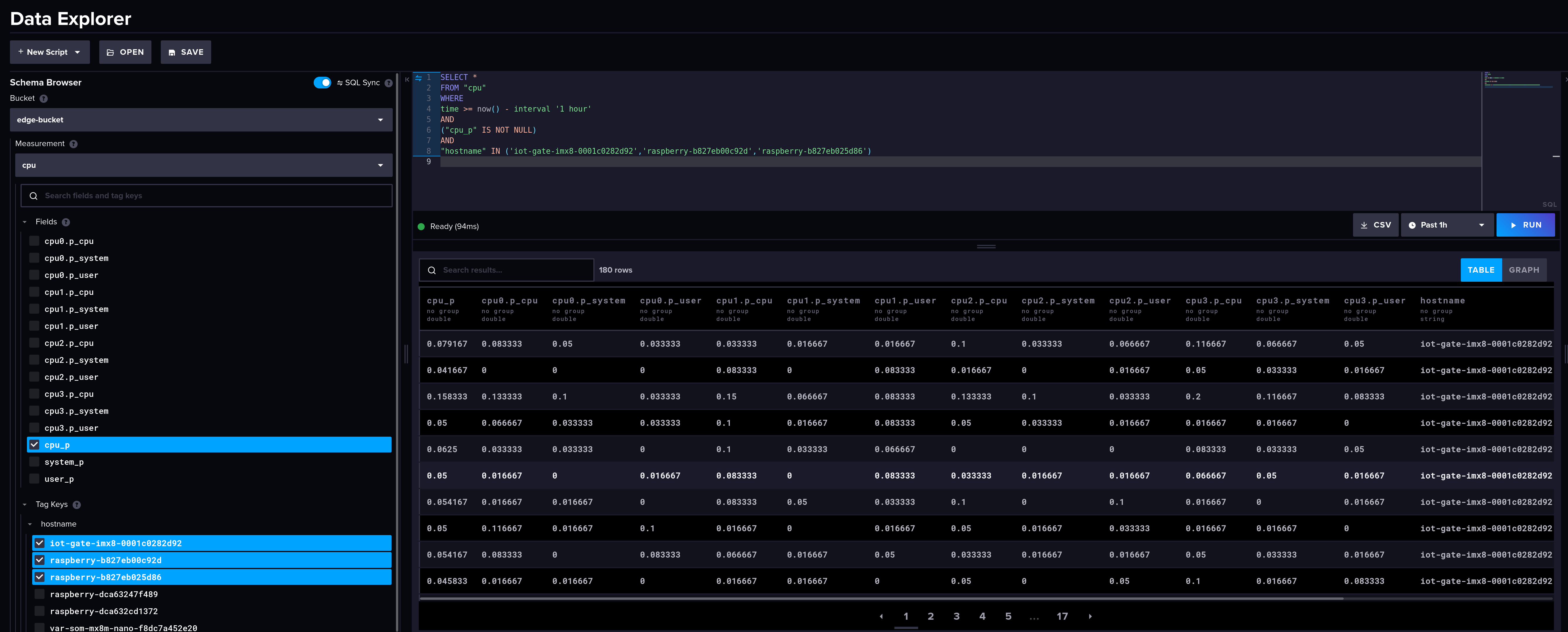Collapse the Tag Keys section
This screenshot has height=632, width=1568.
click(x=25, y=505)
